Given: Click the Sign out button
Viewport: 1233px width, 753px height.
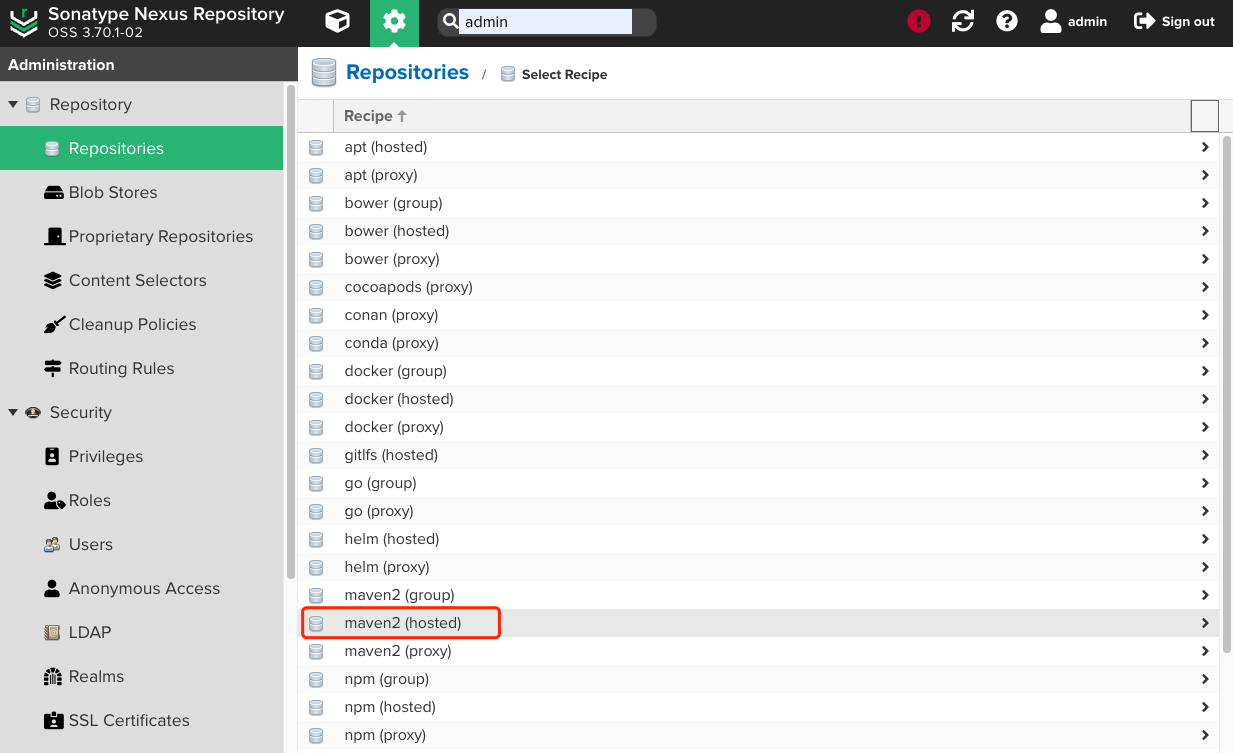Looking at the screenshot, I should click(x=1174, y=22).
